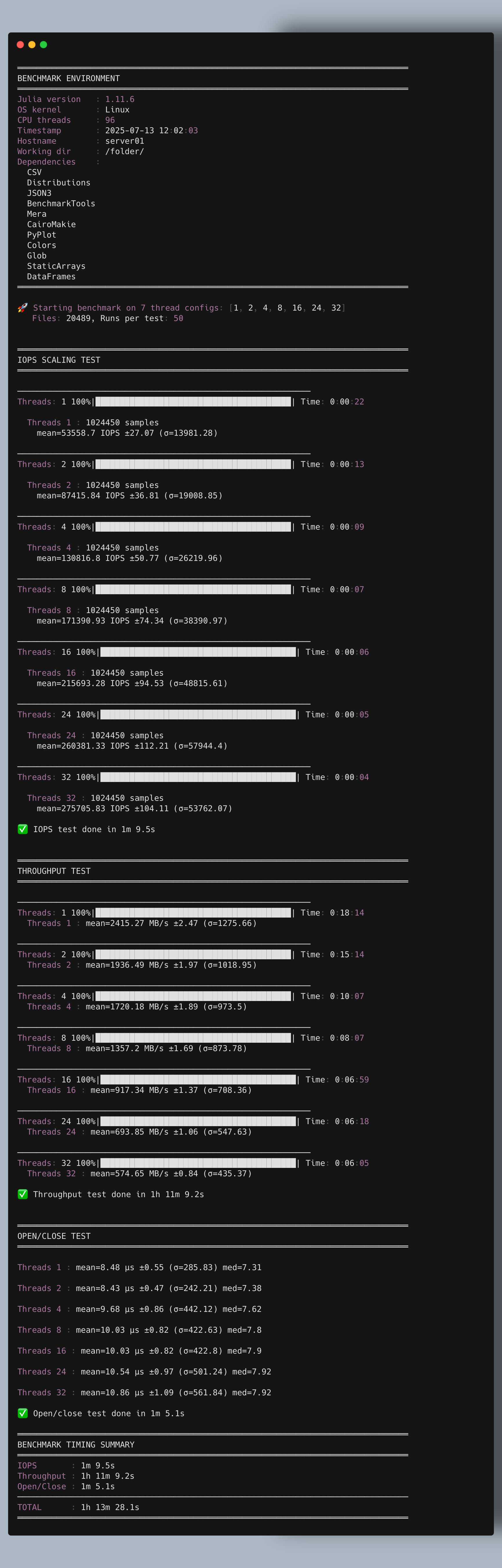Click the Julia version value 1.11.6
This screenshot has height=1568, width=502.
coord(119,99)
